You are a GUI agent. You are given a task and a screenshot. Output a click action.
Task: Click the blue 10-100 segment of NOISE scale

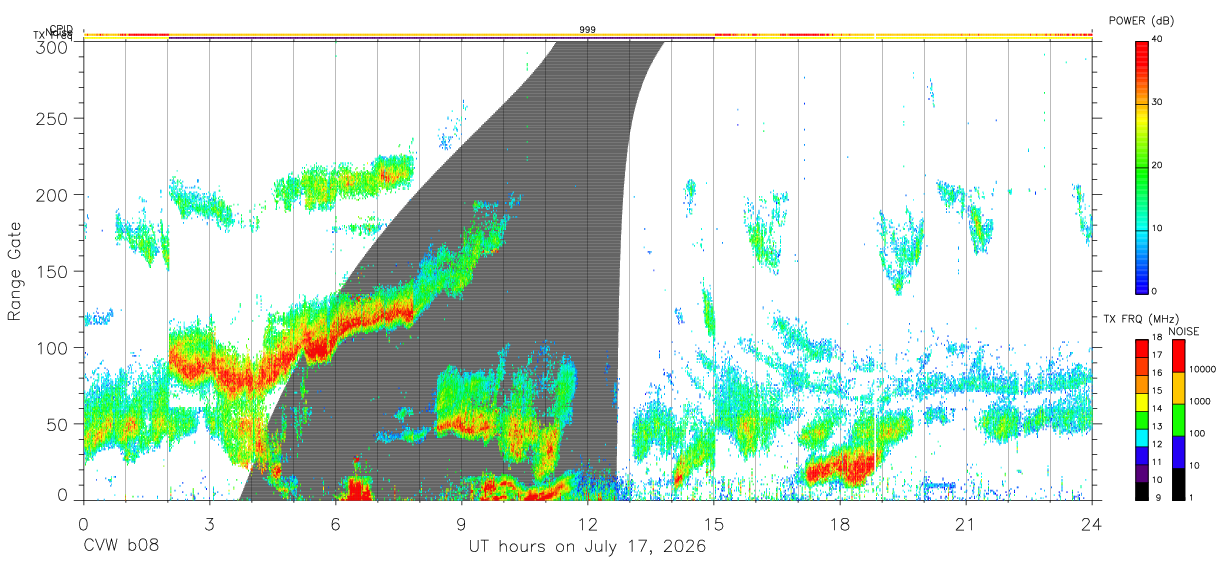coord(1178,451)
